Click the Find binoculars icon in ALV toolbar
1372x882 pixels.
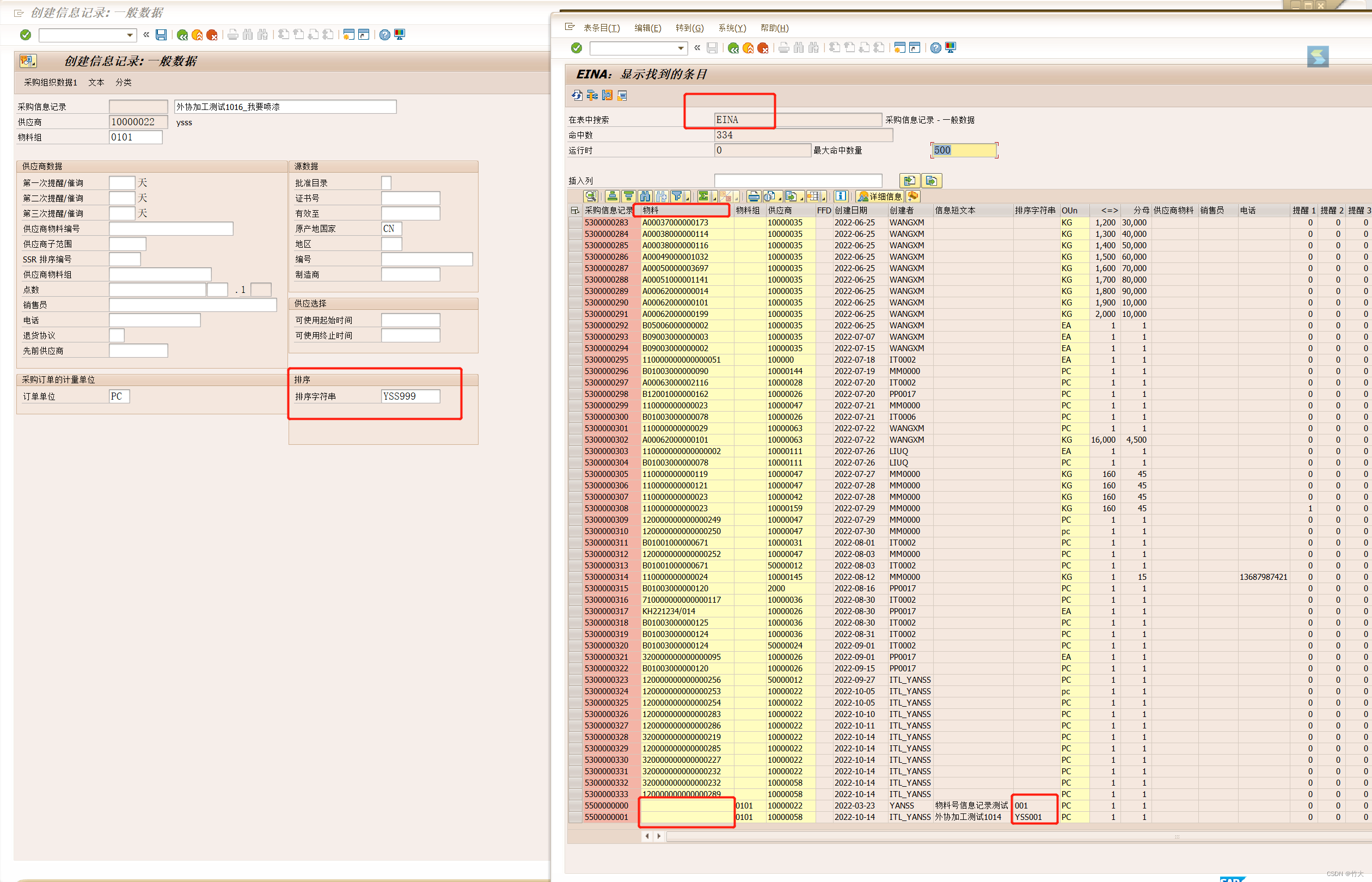[645, 197]
